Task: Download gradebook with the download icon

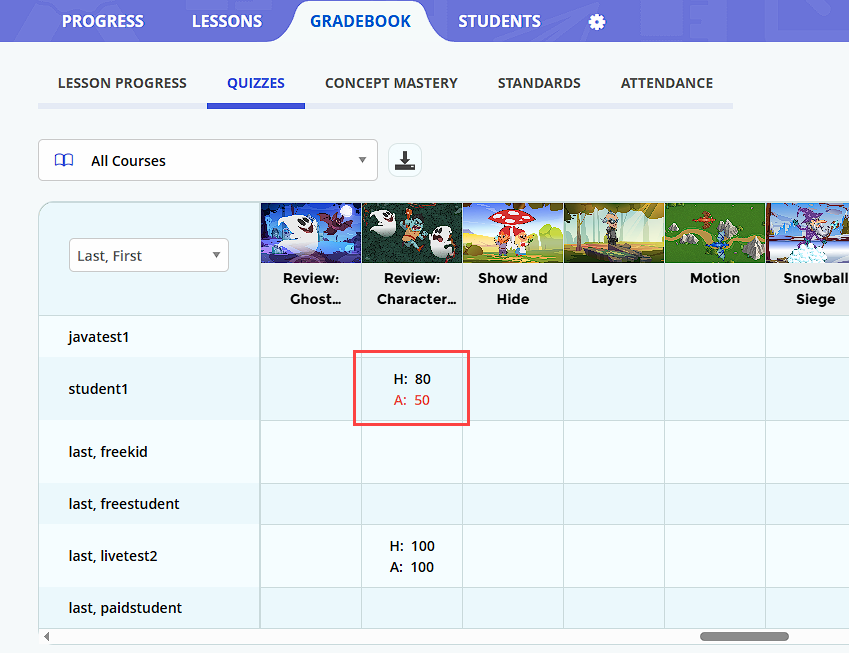Action: 405,160
